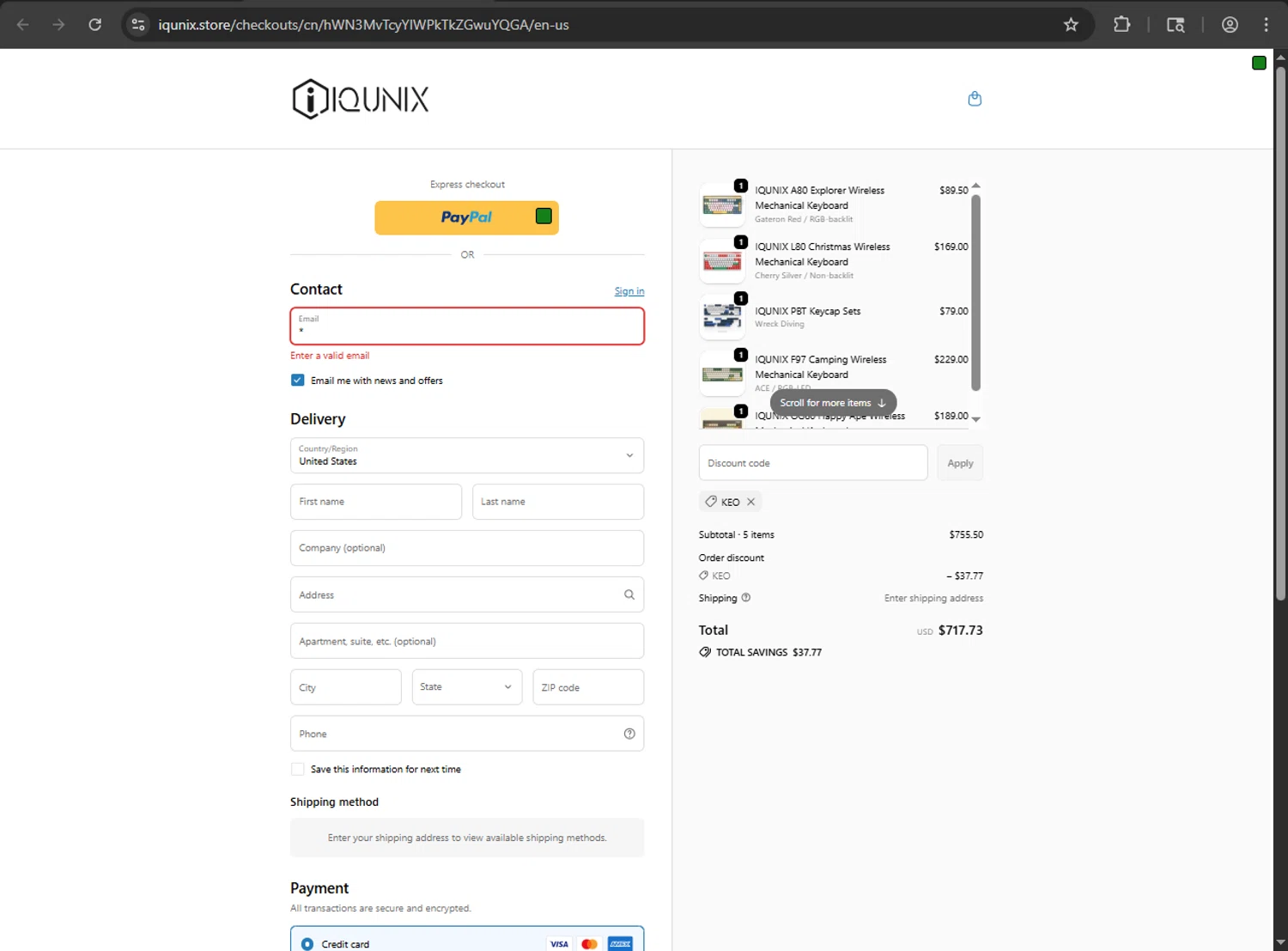
Task: Apply the discount code
Action: (960, 463)
